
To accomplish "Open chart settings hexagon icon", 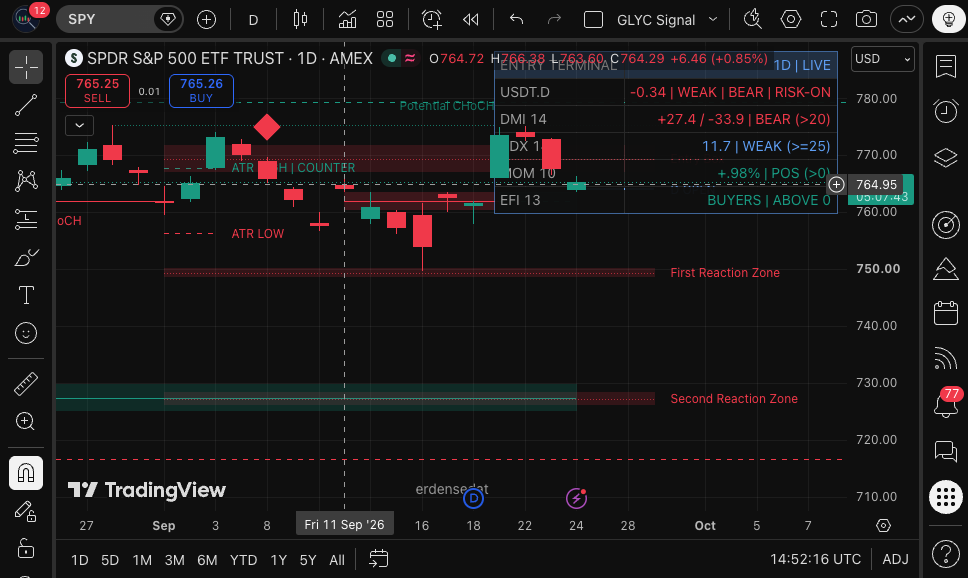I will click(791, 20).
